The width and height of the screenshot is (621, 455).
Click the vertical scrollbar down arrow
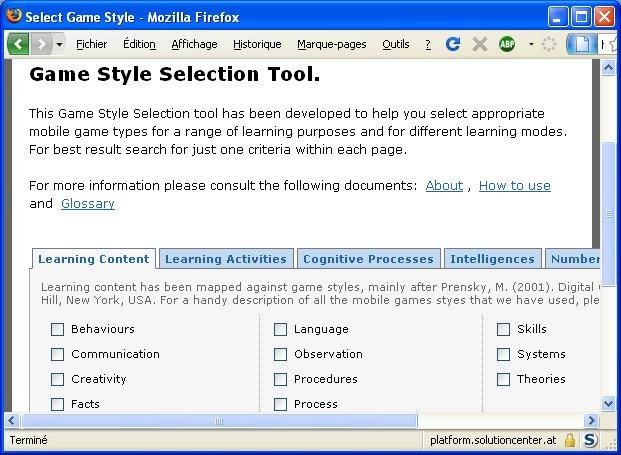[x=609, y=401]
